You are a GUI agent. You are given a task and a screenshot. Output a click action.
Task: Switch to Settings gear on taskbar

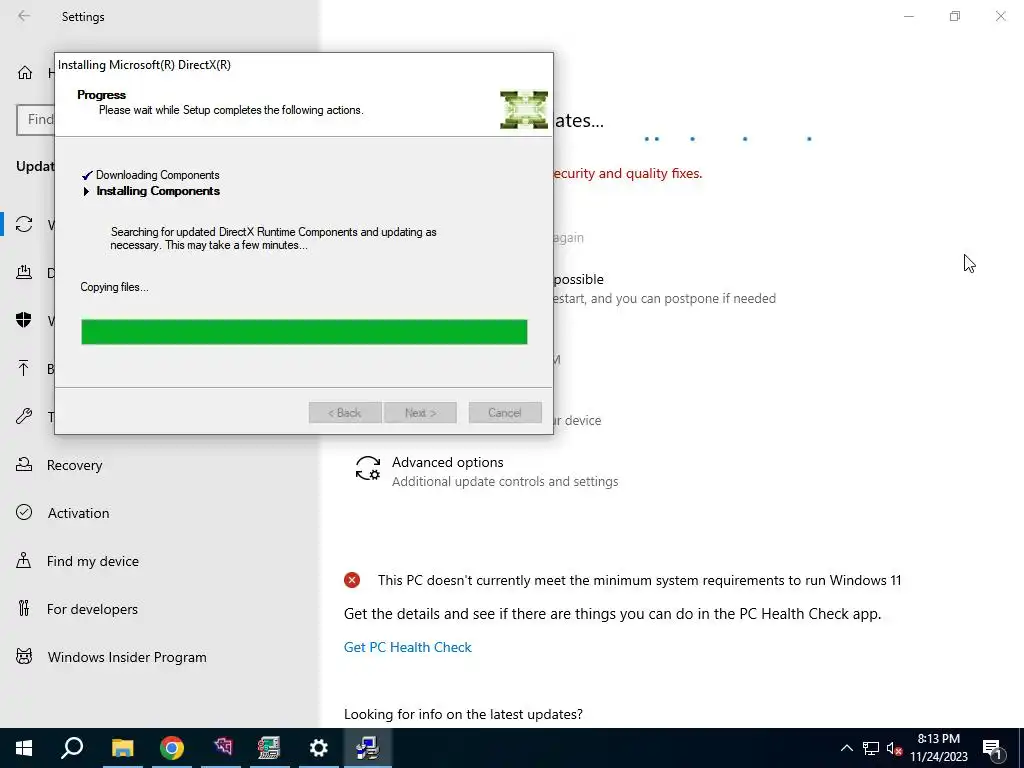(x=319, y=748)
